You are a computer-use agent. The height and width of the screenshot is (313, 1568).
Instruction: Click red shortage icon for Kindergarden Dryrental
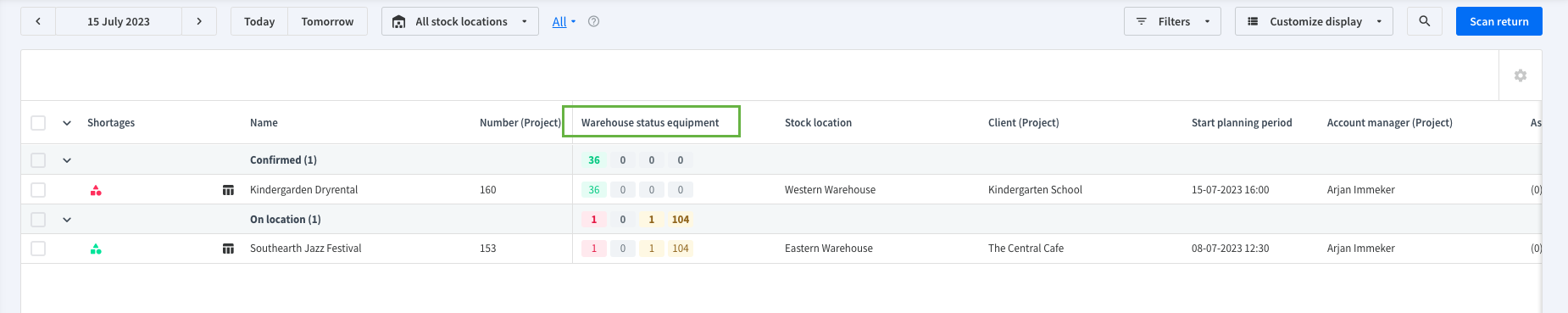96,190
